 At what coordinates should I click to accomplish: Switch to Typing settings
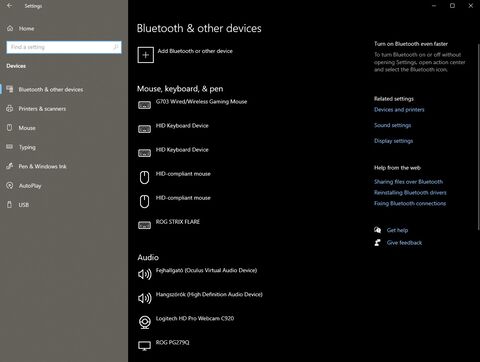click(27, 147)
